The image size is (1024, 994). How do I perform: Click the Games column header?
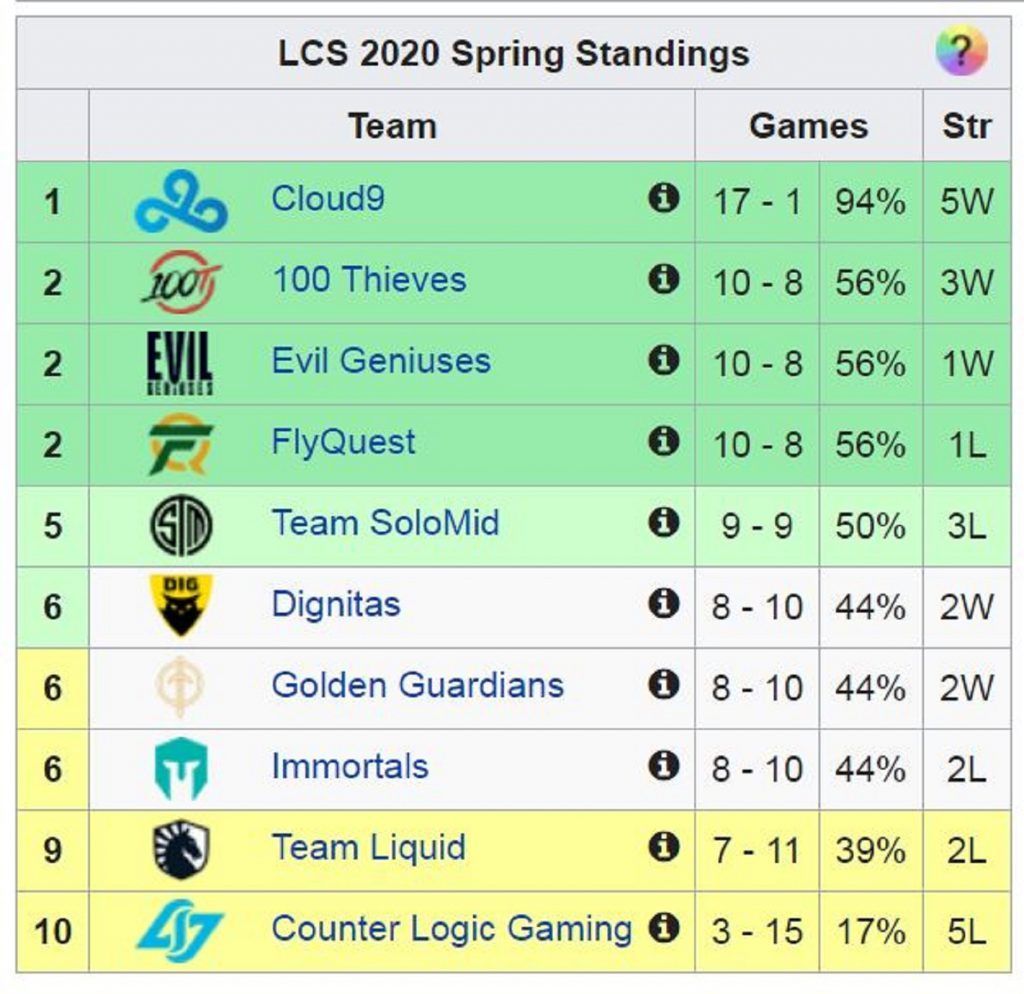coord(808,126)
